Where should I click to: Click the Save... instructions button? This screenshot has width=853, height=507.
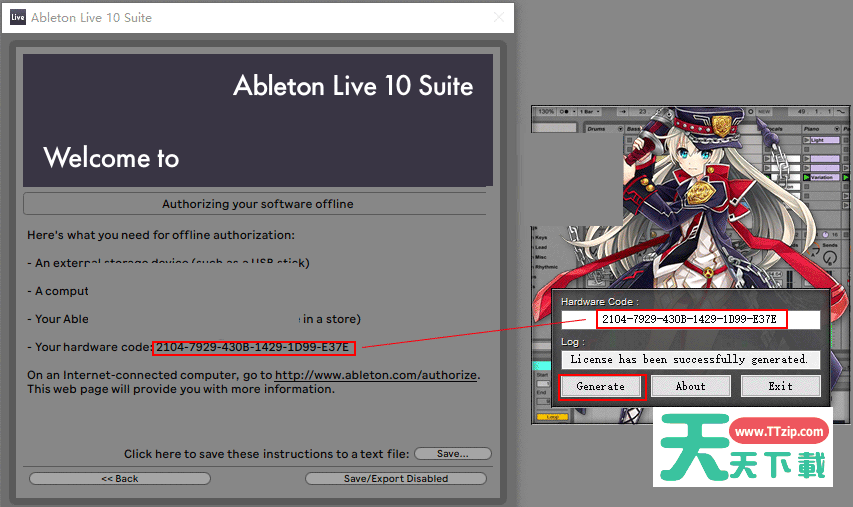(x=453, y=454)
